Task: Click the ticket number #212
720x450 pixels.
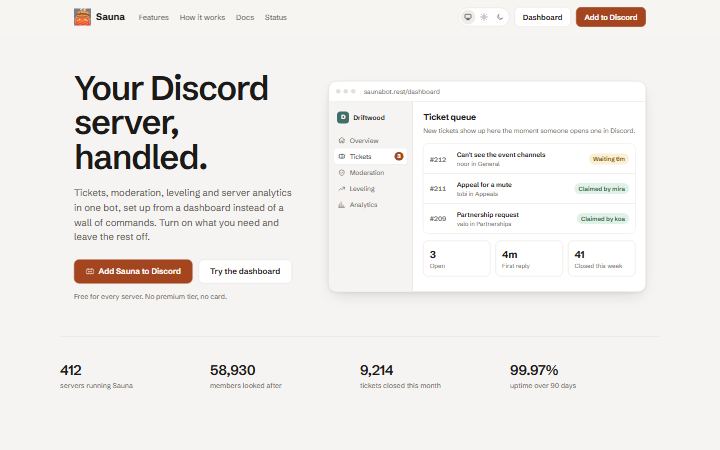Action: (438, 159)
